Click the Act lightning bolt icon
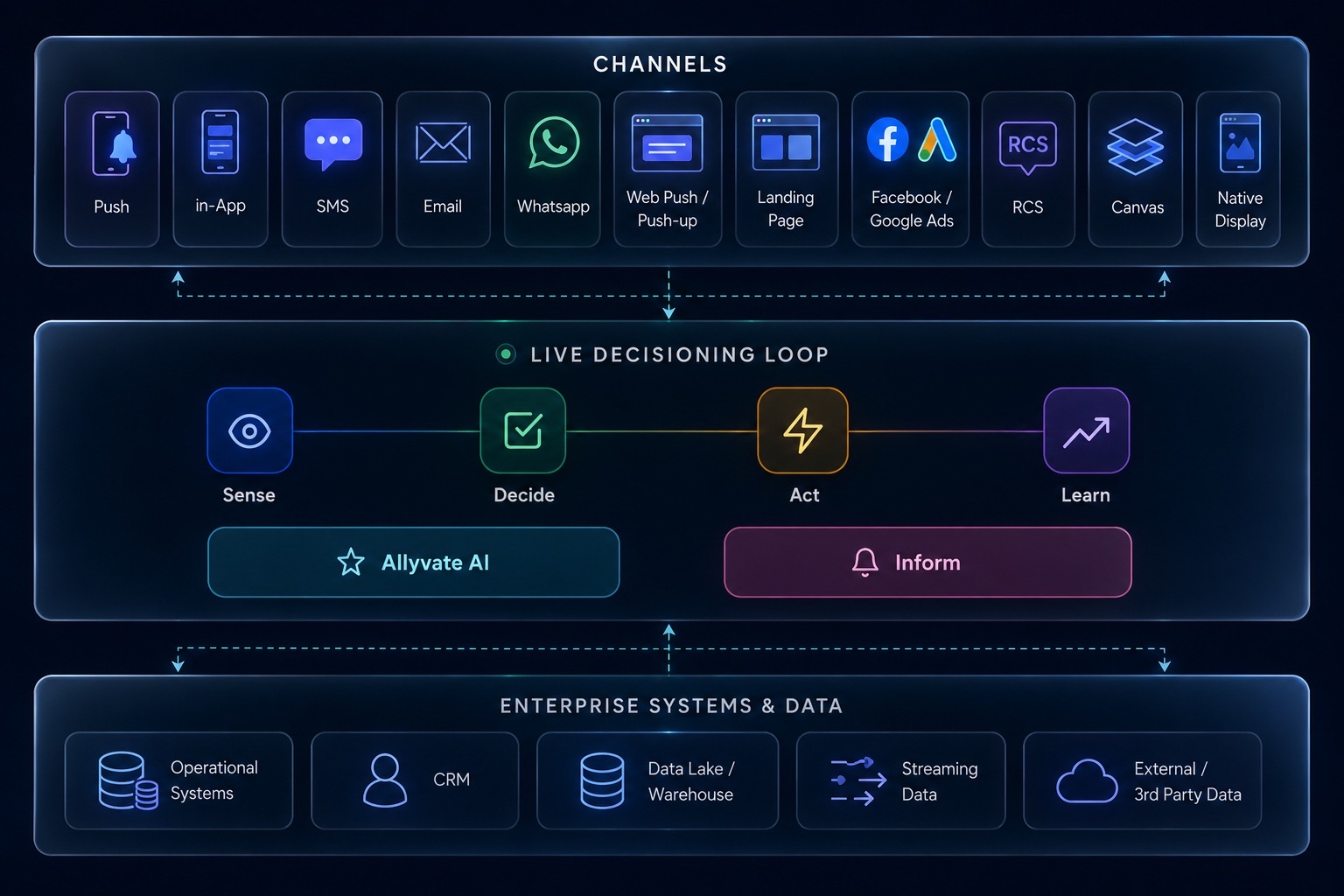1344x896 pixels. [802, 430]
